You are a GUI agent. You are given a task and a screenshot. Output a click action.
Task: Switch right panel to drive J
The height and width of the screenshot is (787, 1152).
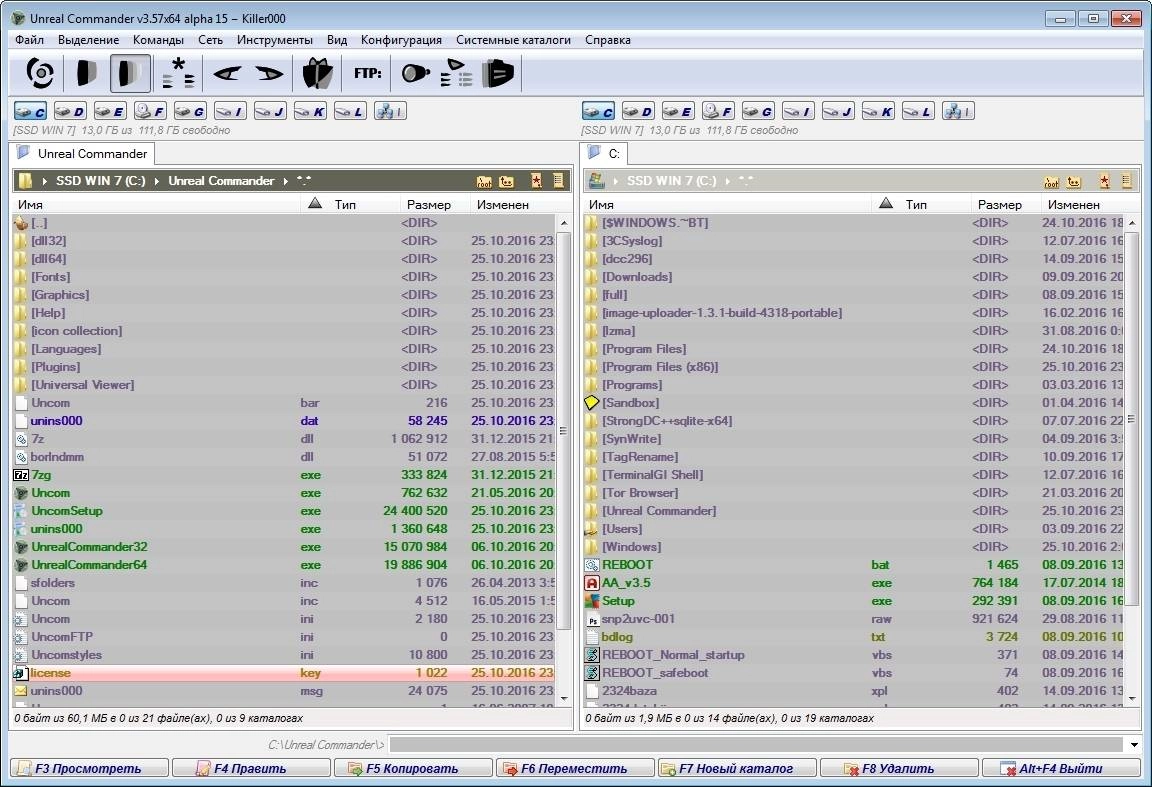point(838,111)
